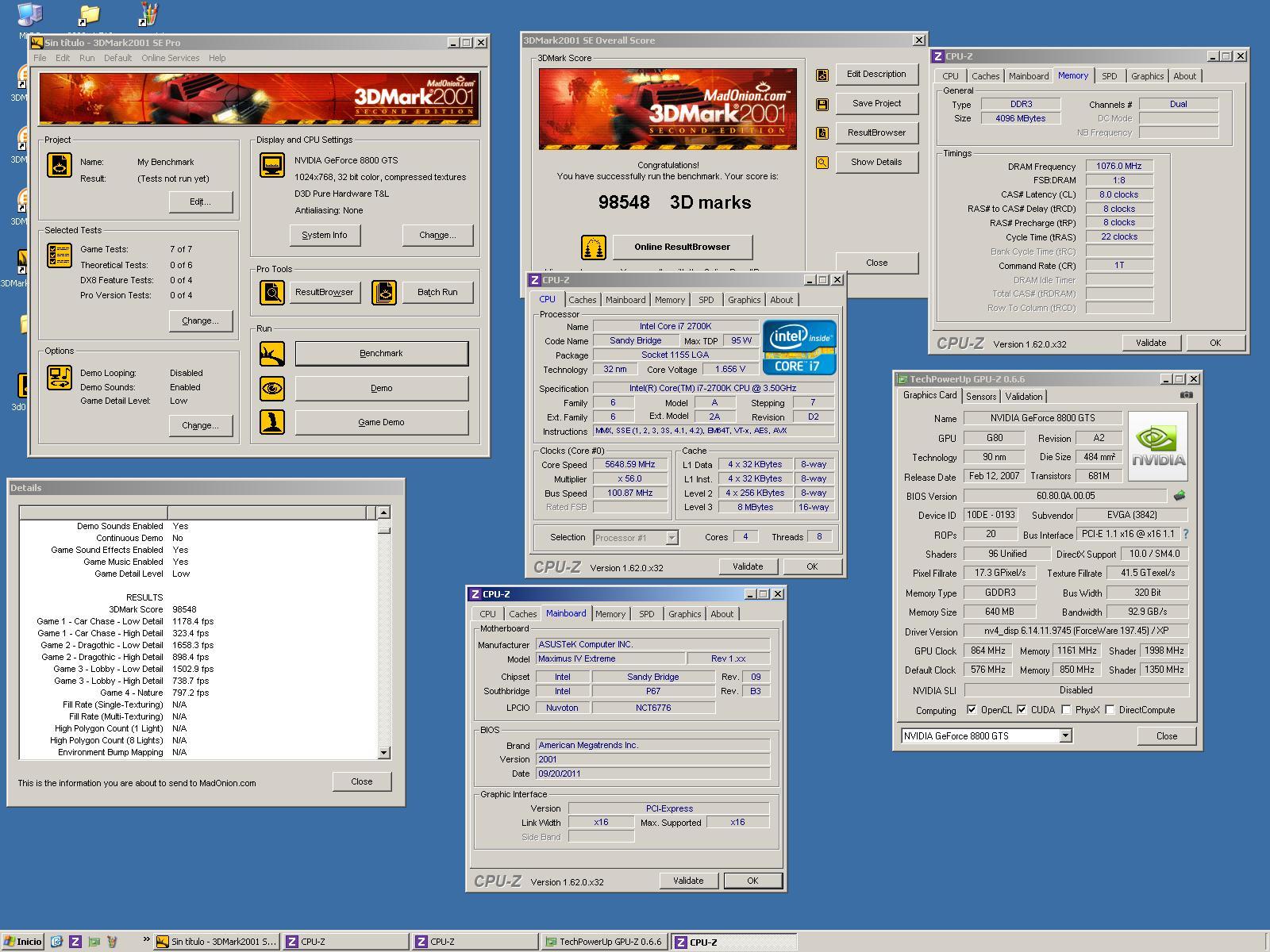This screenshot has height=952, width=1270.
Task: Toggle the OpenCL checkbox in GPU-Z
Action: (972, 710)
